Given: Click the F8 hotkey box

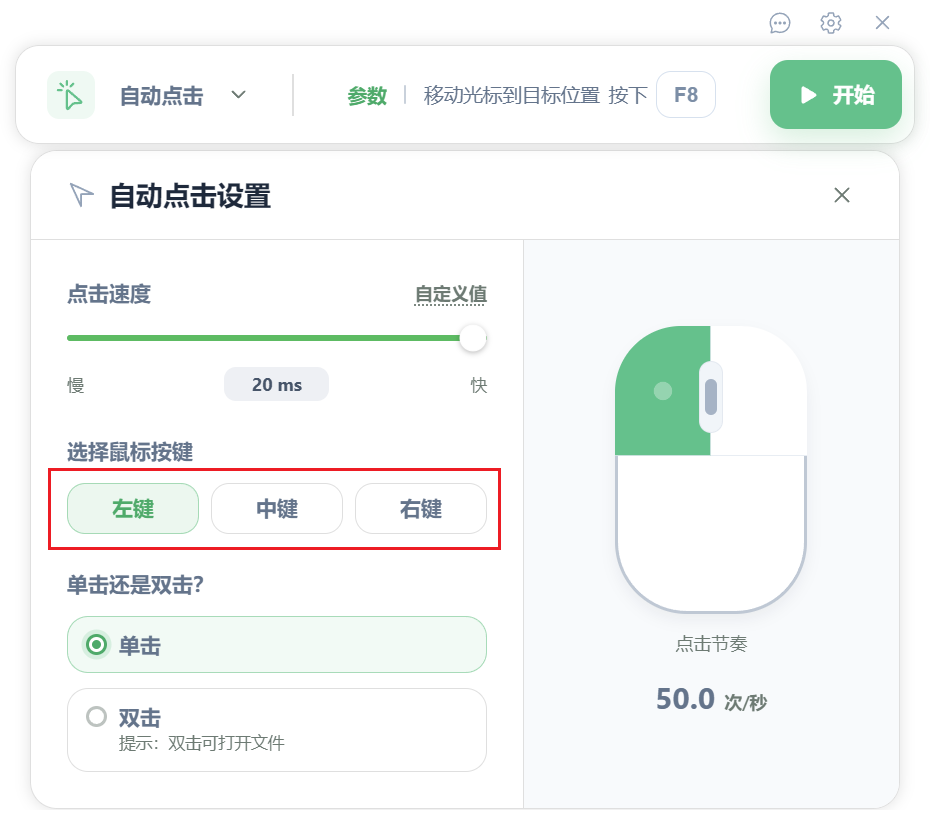Looking at the screenshot, I should click(686, 95).
